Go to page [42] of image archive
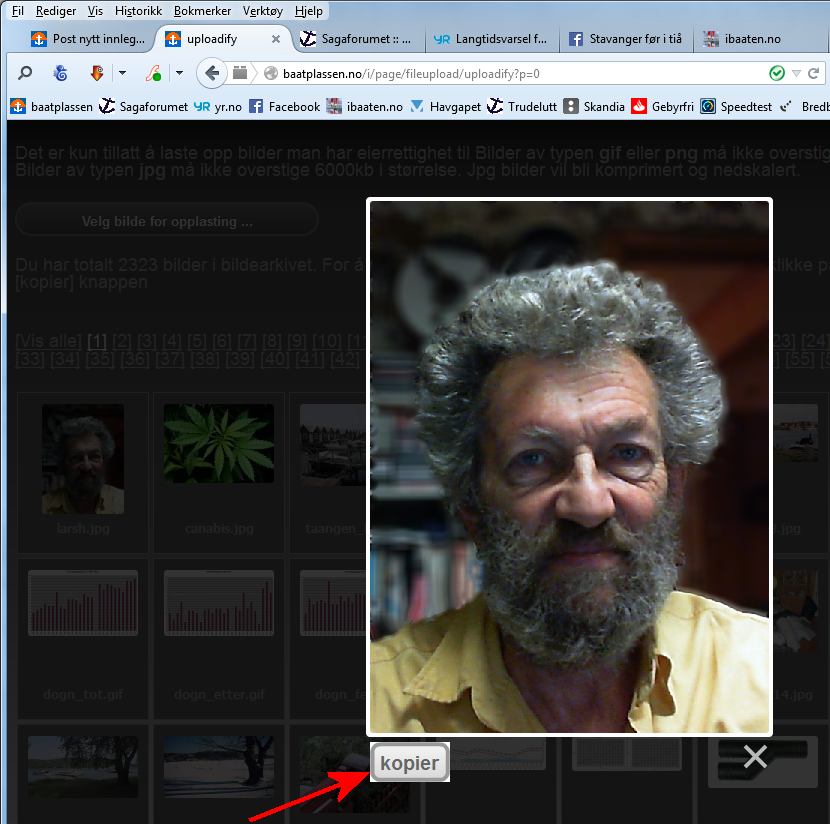This screenshot has height=824, width=830. 345,360
